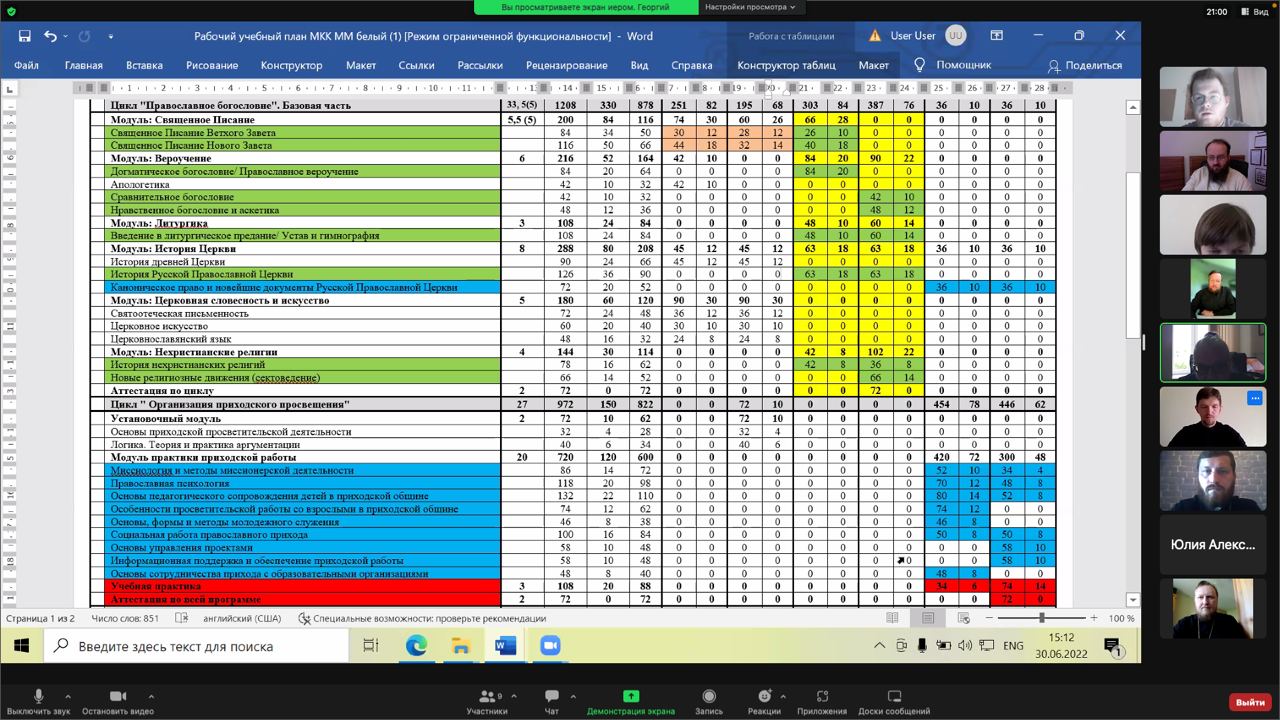The width and height of the screenshot is (1280, 720).
Task: Open the Реакции reactions icon
Action: (x=764, y=697)
